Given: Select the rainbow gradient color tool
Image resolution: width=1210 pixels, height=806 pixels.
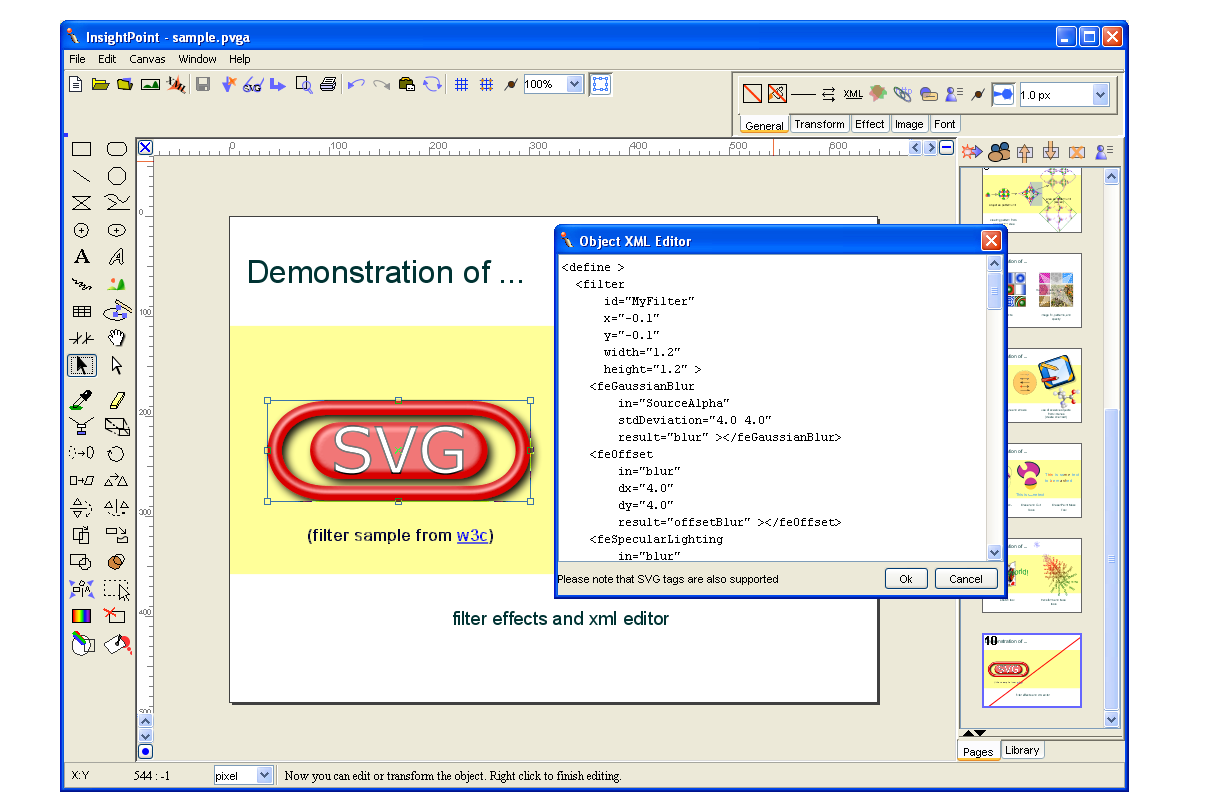Looking at the screenshot, I should tap(82, 616).
